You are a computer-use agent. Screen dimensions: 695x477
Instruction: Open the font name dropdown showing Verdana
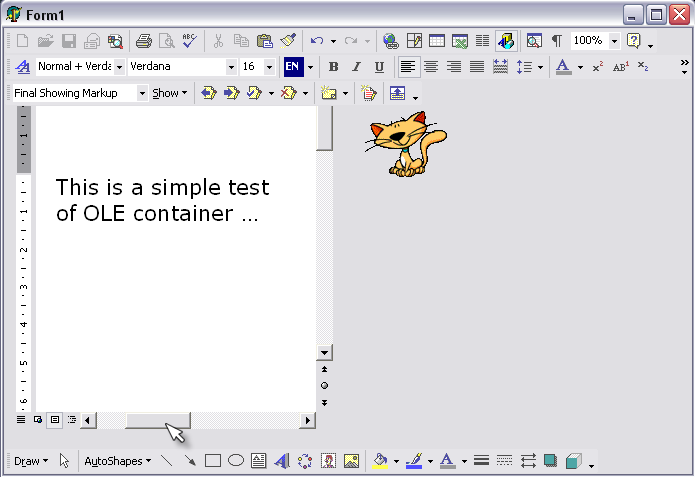(231, 67)
